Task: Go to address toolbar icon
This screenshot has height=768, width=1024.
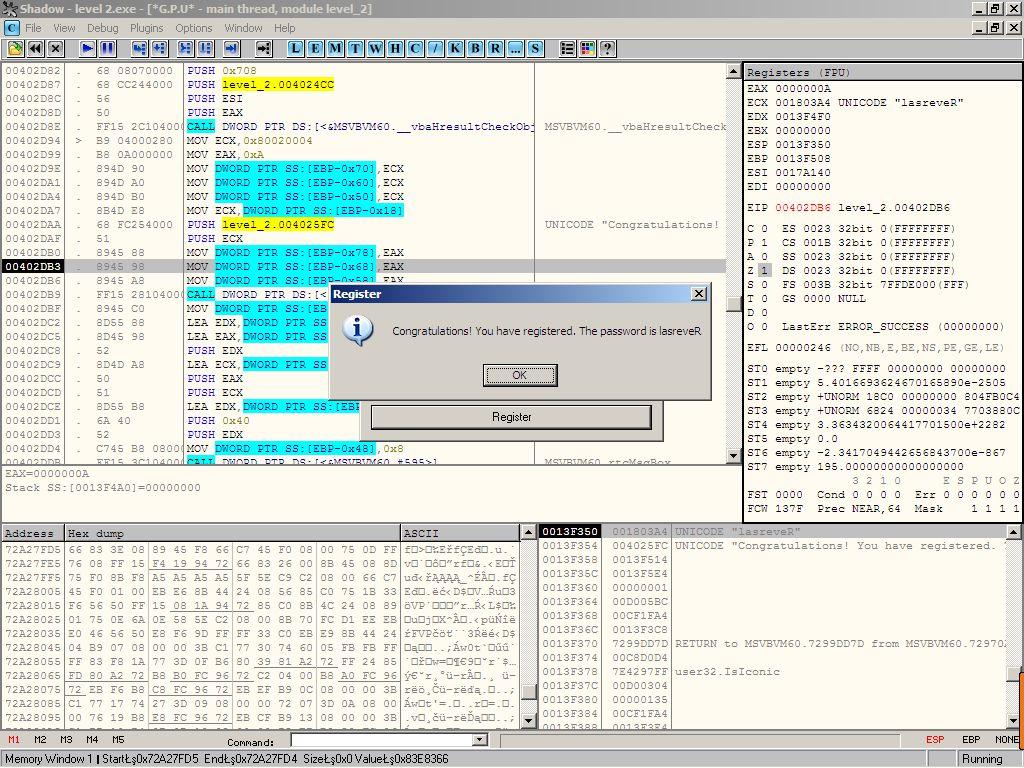Action: (263, 48)
